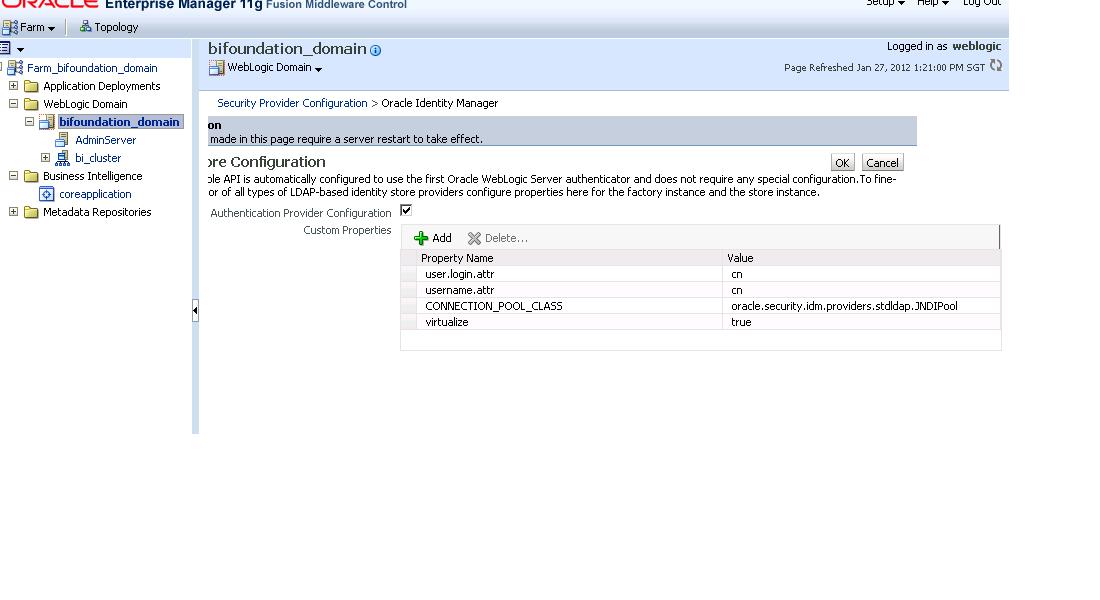Viewport: 1100px width, 600px height.
Task: Select the CONNECTION_POOL_CLASS property row
Action: pos(700,307)
